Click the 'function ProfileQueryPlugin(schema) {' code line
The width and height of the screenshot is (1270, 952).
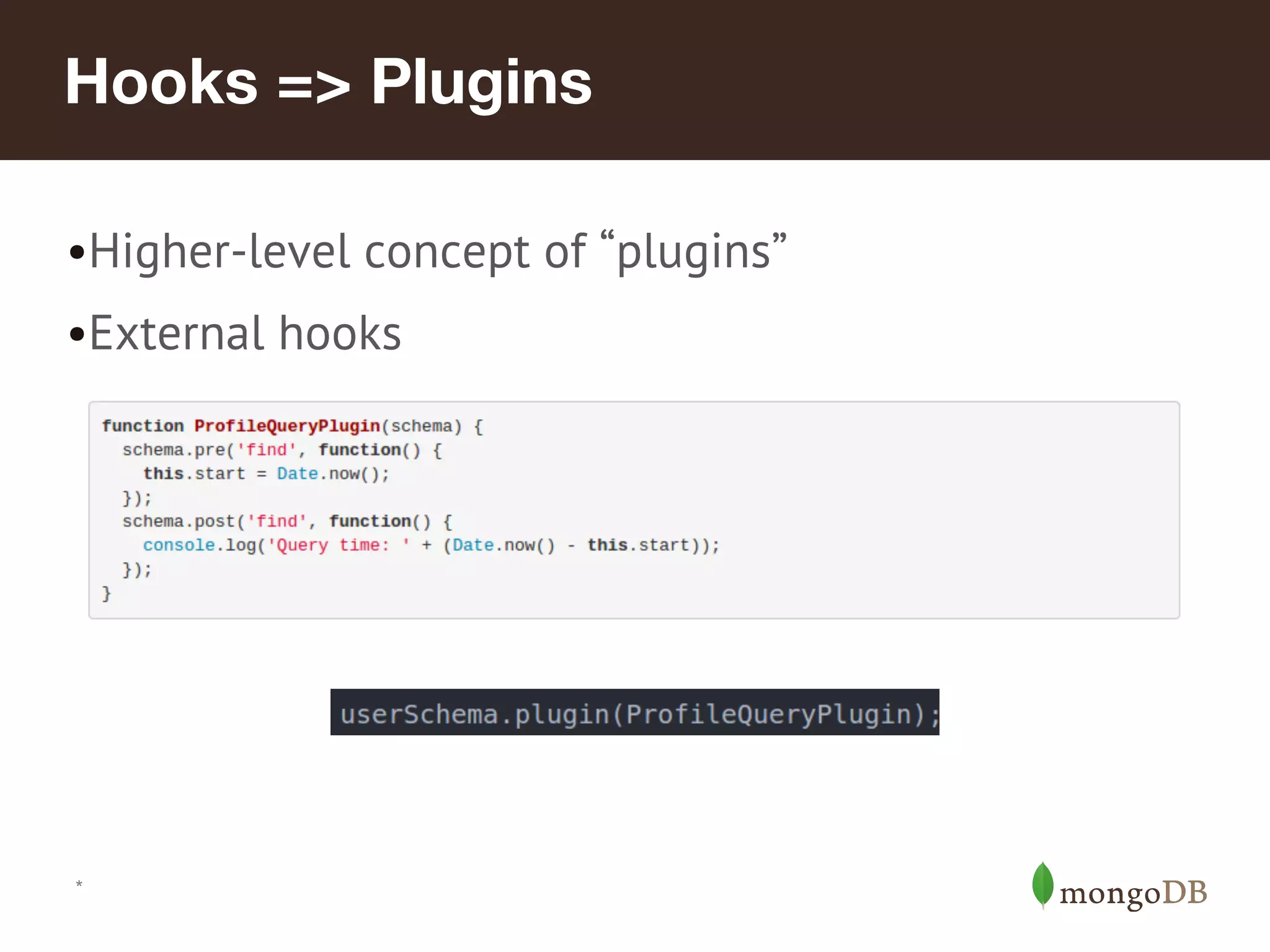click(292, 426)
